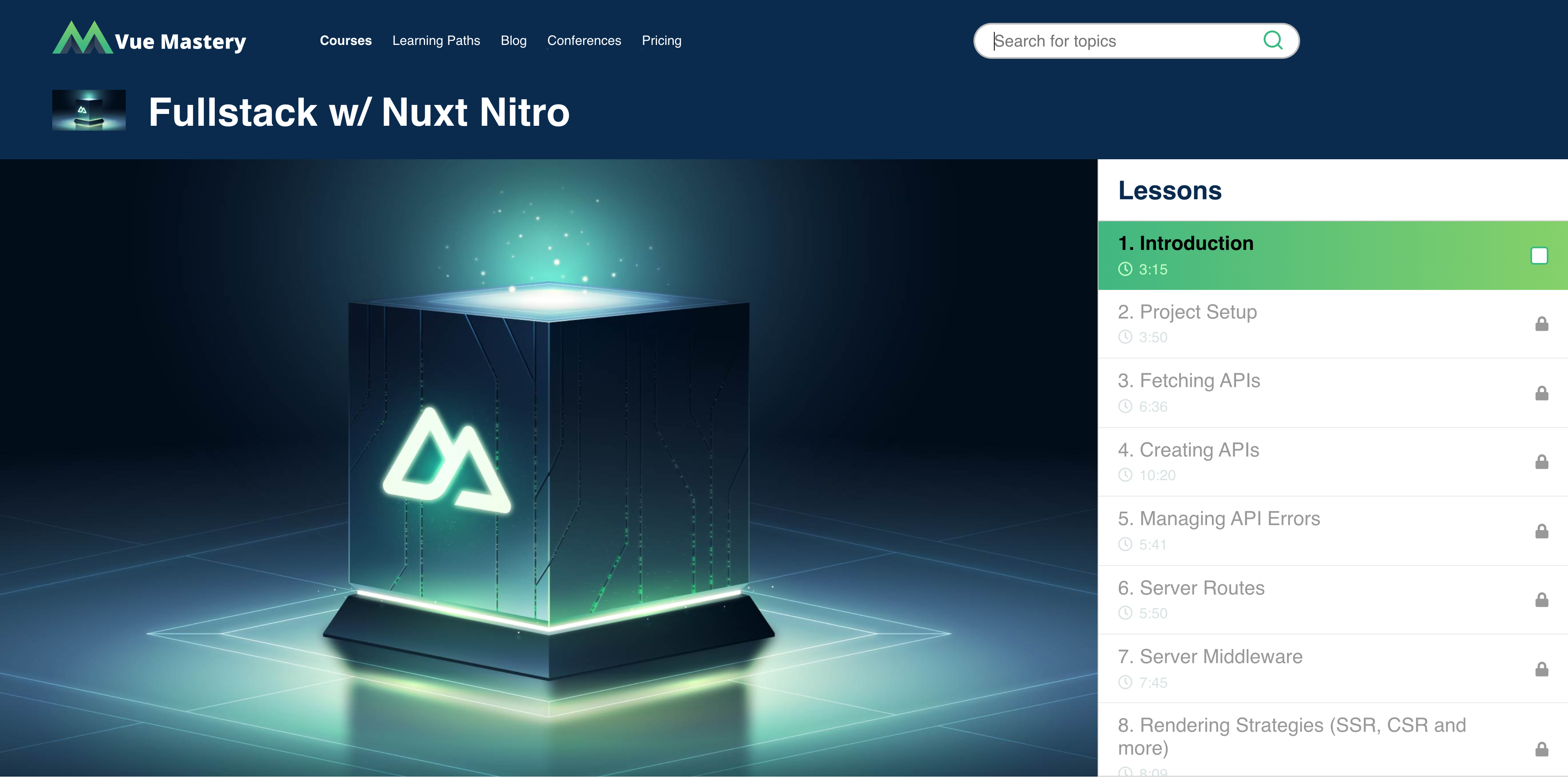Click the clock icon under Introduction
This screenshot has height=784, width=1568.
point(1125,268)
